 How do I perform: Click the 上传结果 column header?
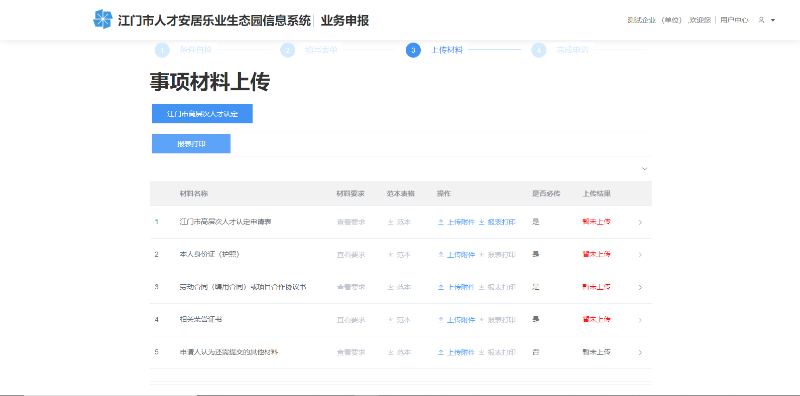click(x=597, y=194)
